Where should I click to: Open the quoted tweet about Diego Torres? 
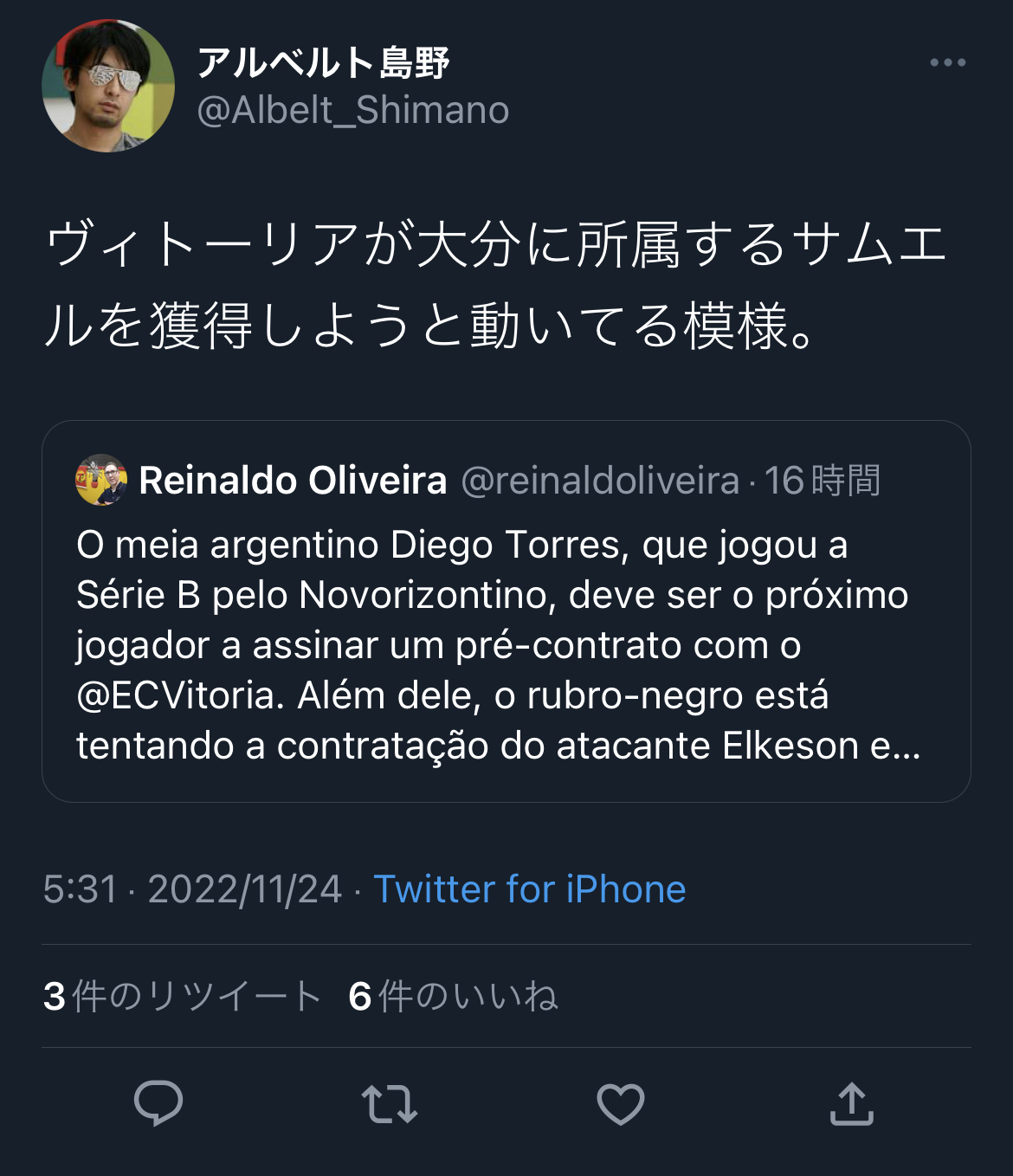point(506,645)
